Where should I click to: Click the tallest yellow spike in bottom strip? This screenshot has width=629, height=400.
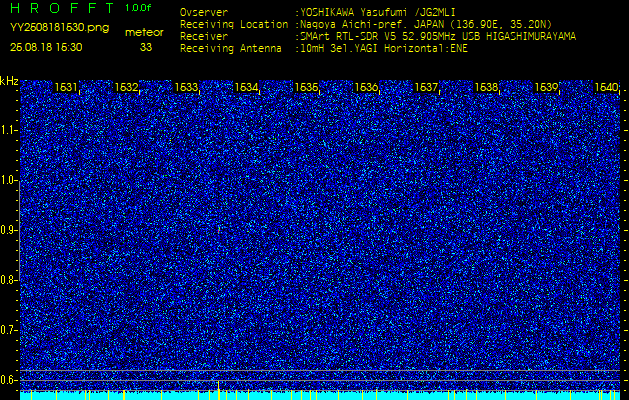point(219,390)
